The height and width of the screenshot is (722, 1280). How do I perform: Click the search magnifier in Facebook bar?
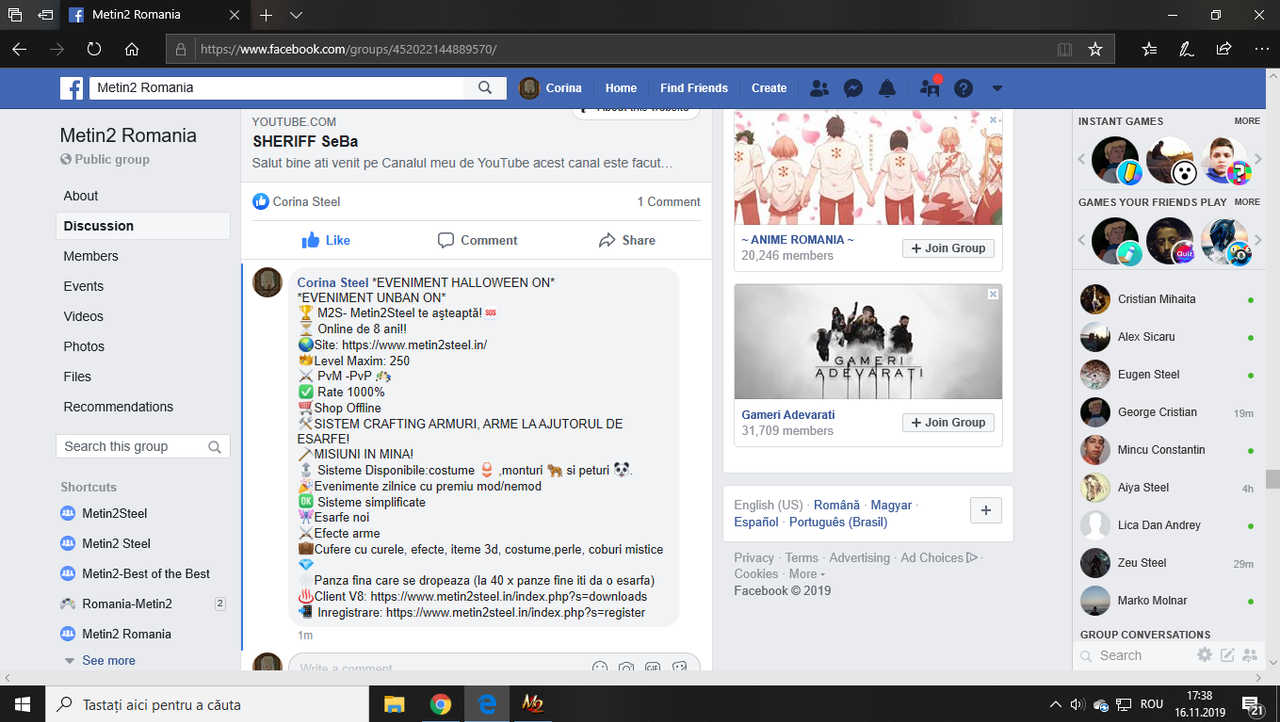pos(485,88)
